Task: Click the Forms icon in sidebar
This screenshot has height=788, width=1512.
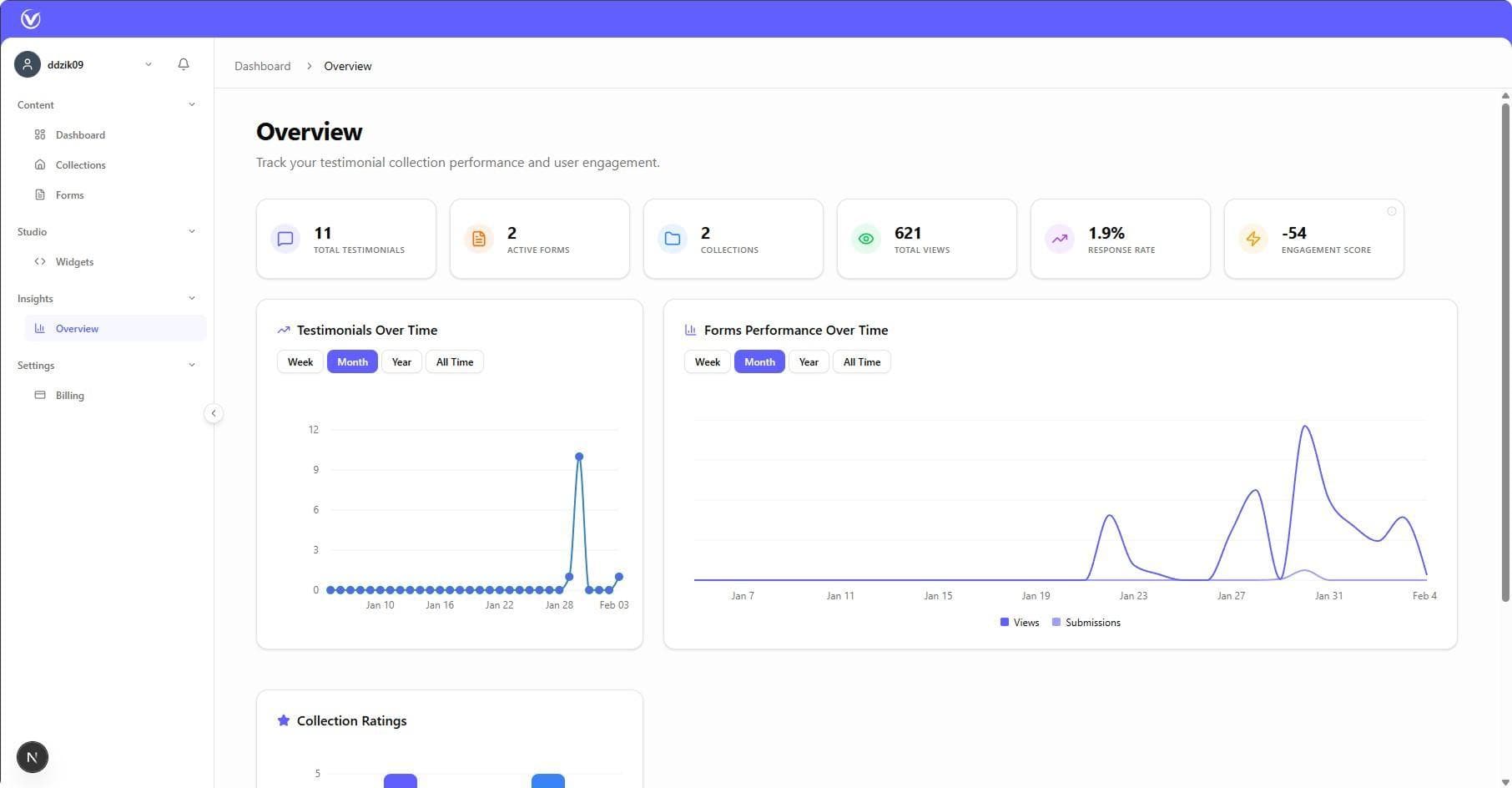Action: point(40,194)
